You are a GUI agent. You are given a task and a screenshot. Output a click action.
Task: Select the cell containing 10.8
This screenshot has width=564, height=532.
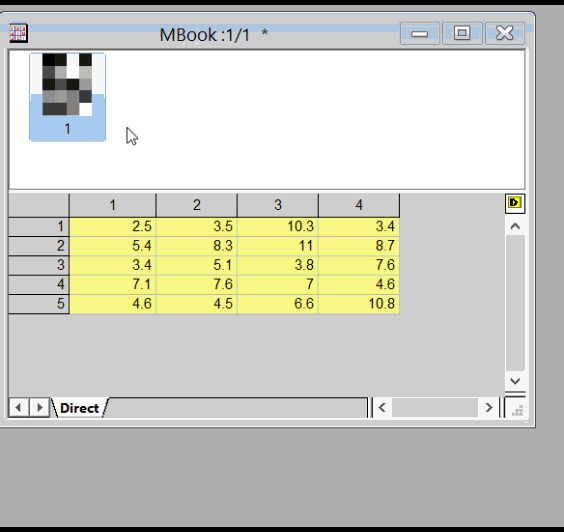[x=359, y=304]
